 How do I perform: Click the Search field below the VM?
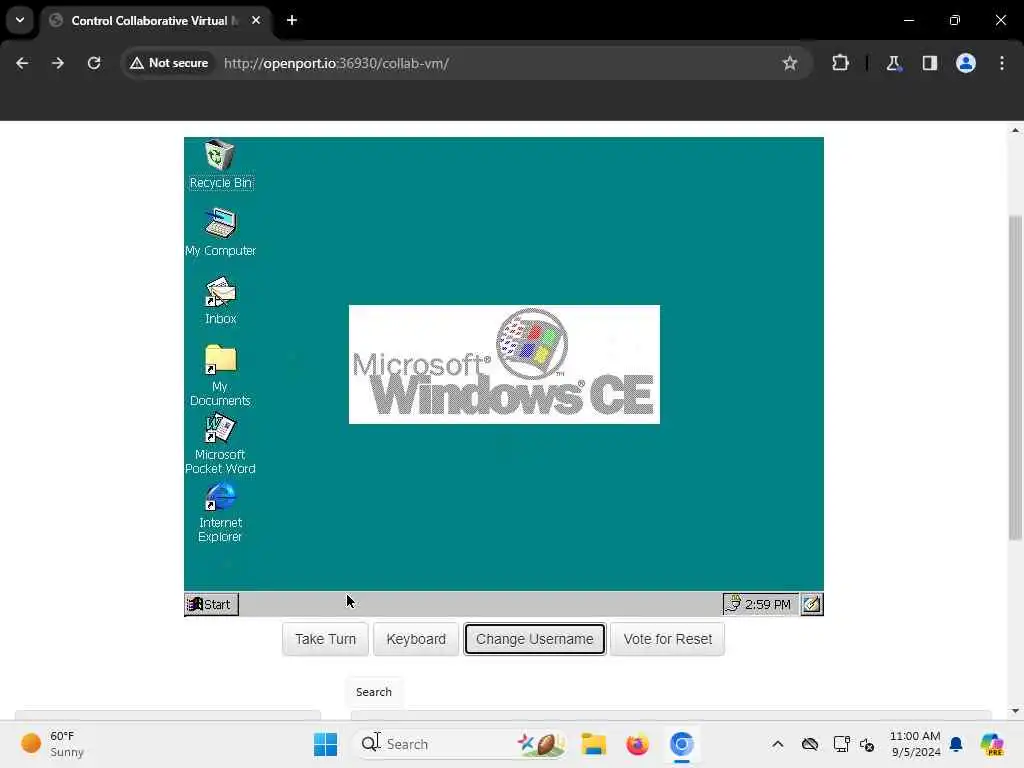(x=374, y=692)
